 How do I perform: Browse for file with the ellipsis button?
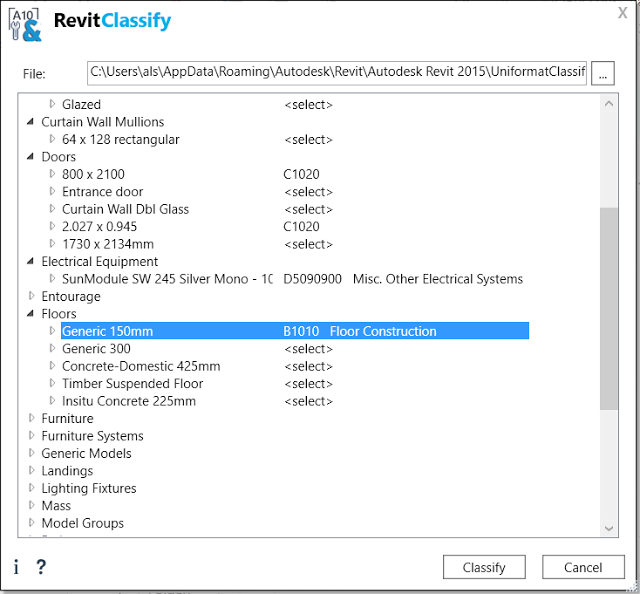coord(602,73)
